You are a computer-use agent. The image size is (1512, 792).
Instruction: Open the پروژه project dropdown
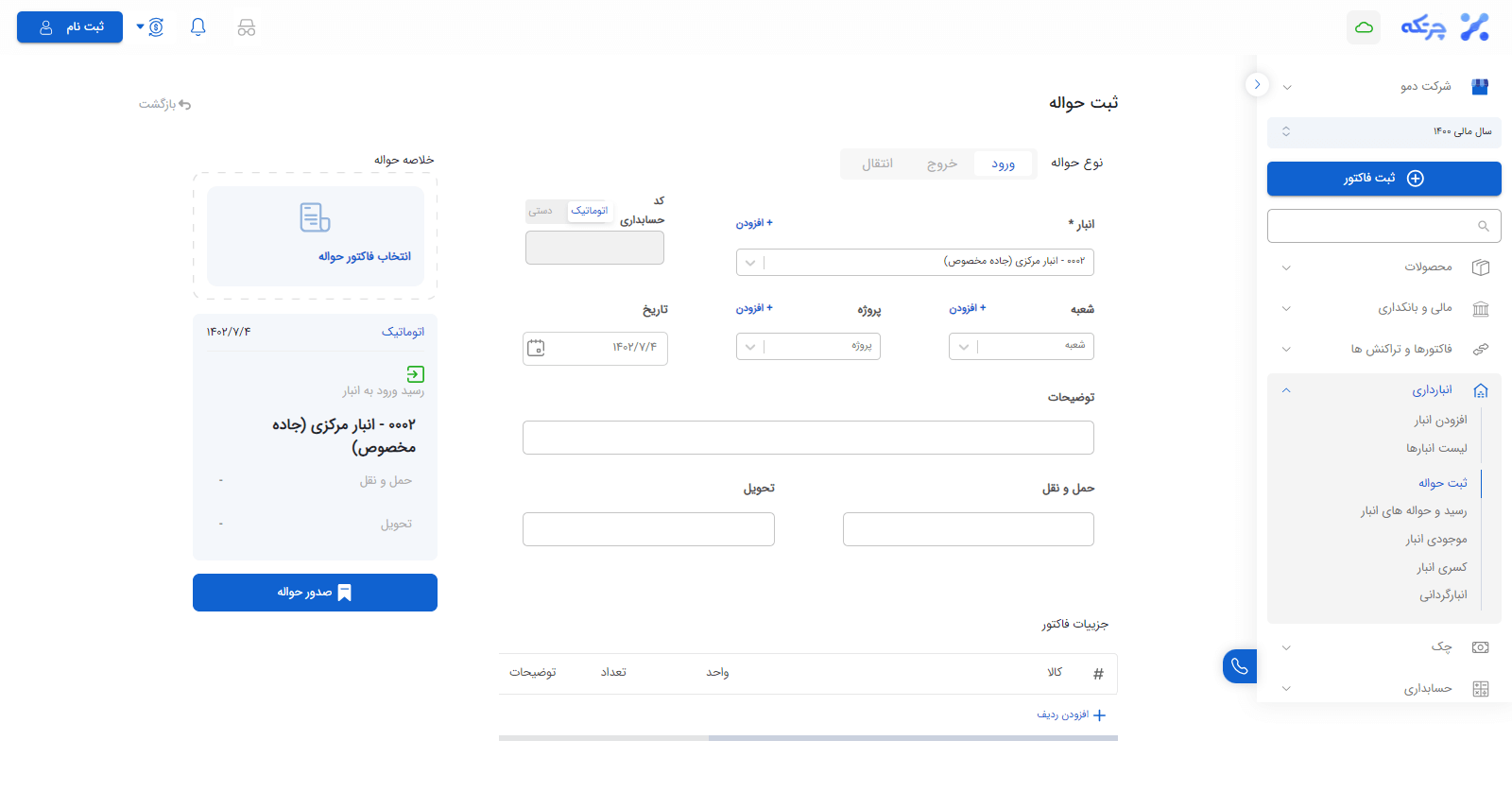(x=808, y=346)
